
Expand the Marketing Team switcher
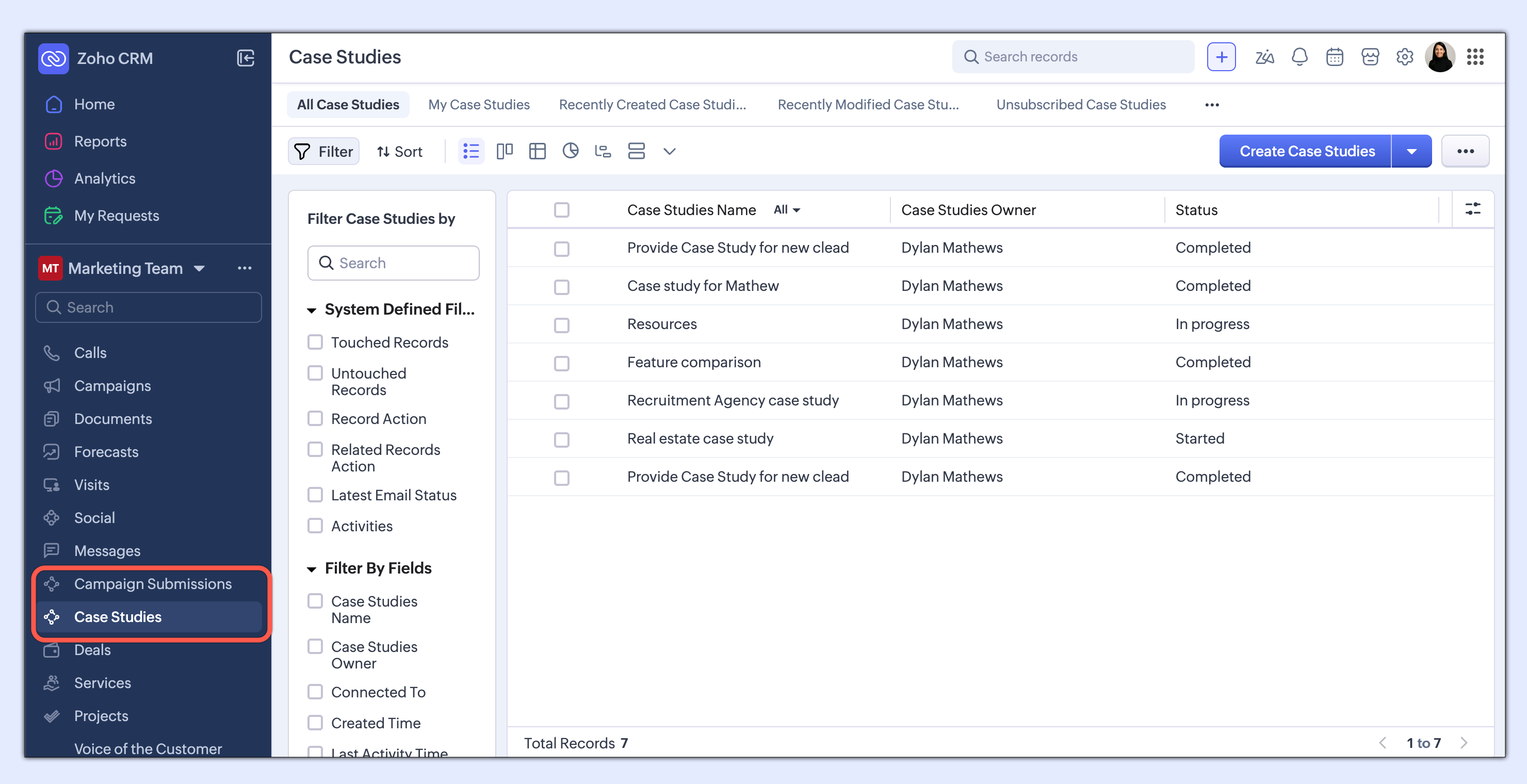point(199,268)
